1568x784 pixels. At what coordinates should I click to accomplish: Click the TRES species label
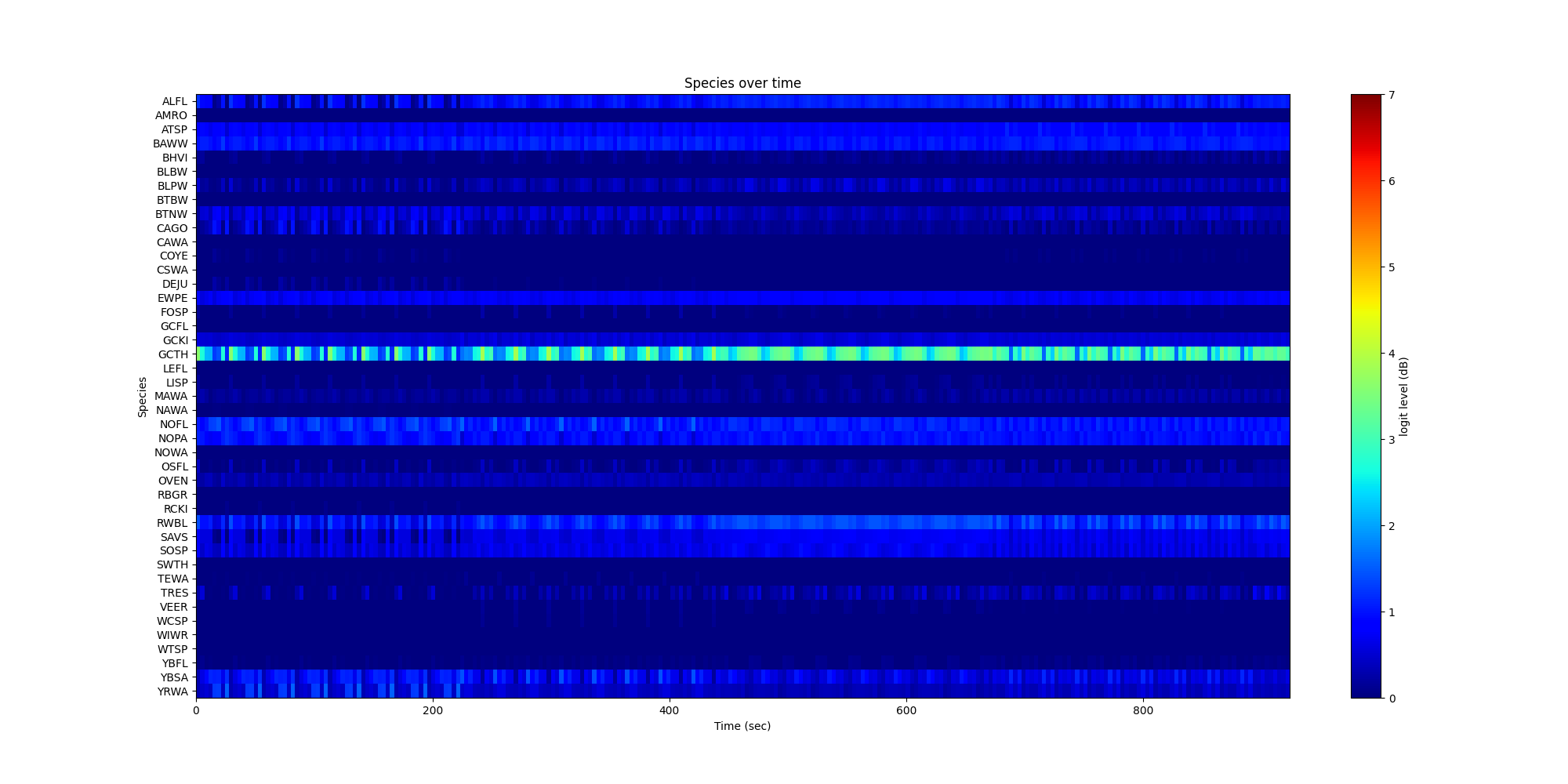pyautogui.click(x=174, y=593)
